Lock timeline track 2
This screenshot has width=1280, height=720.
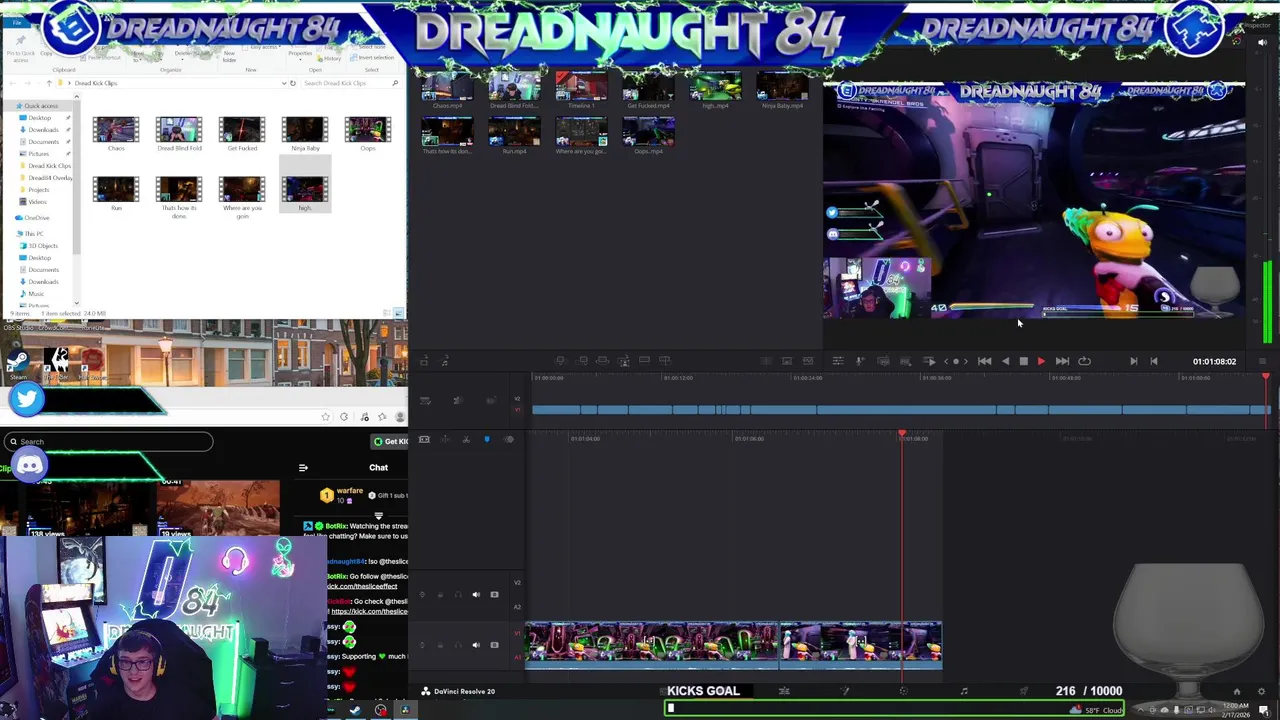click(x=440, y=595)
